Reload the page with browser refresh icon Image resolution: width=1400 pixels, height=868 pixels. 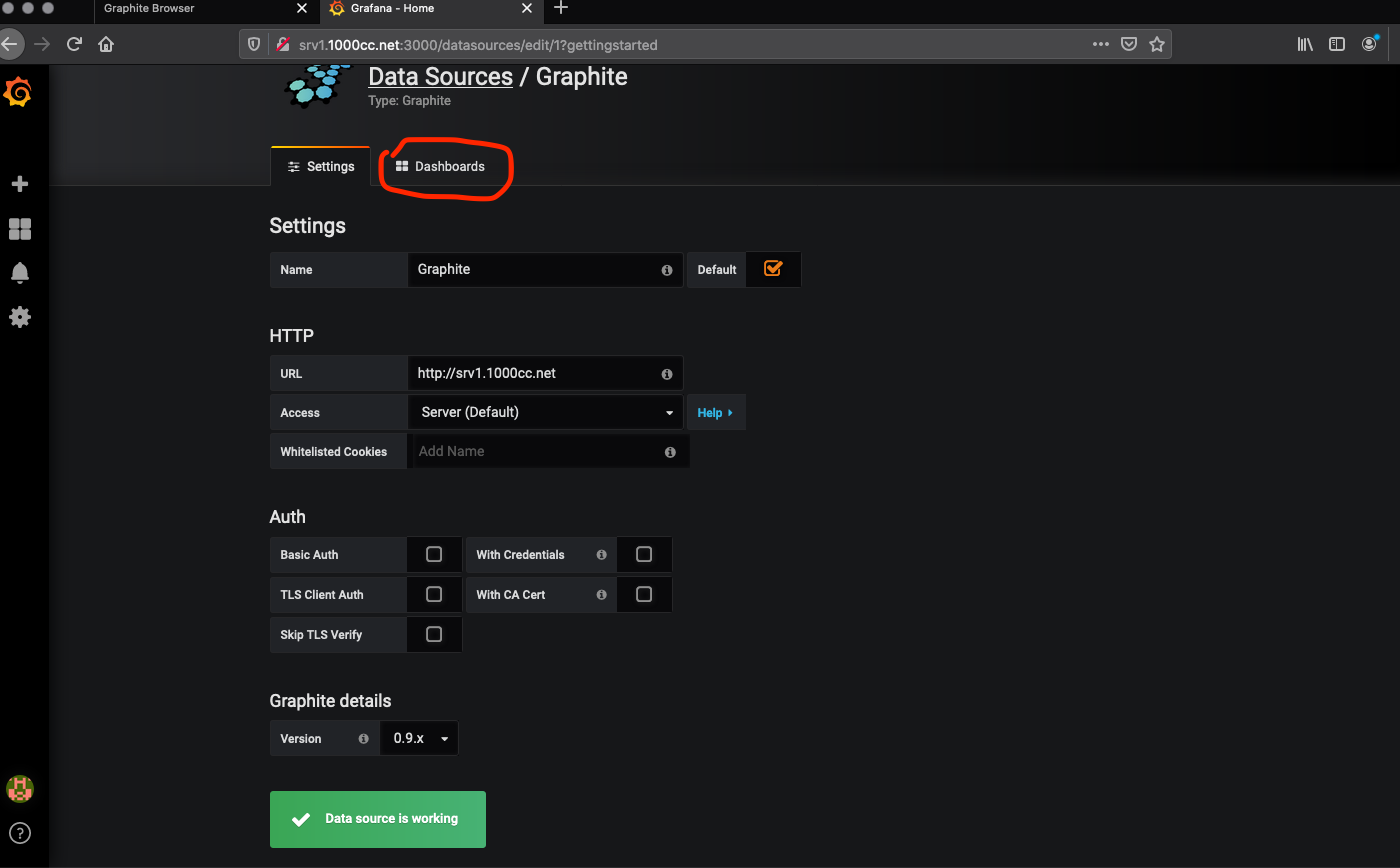(74, 44)
